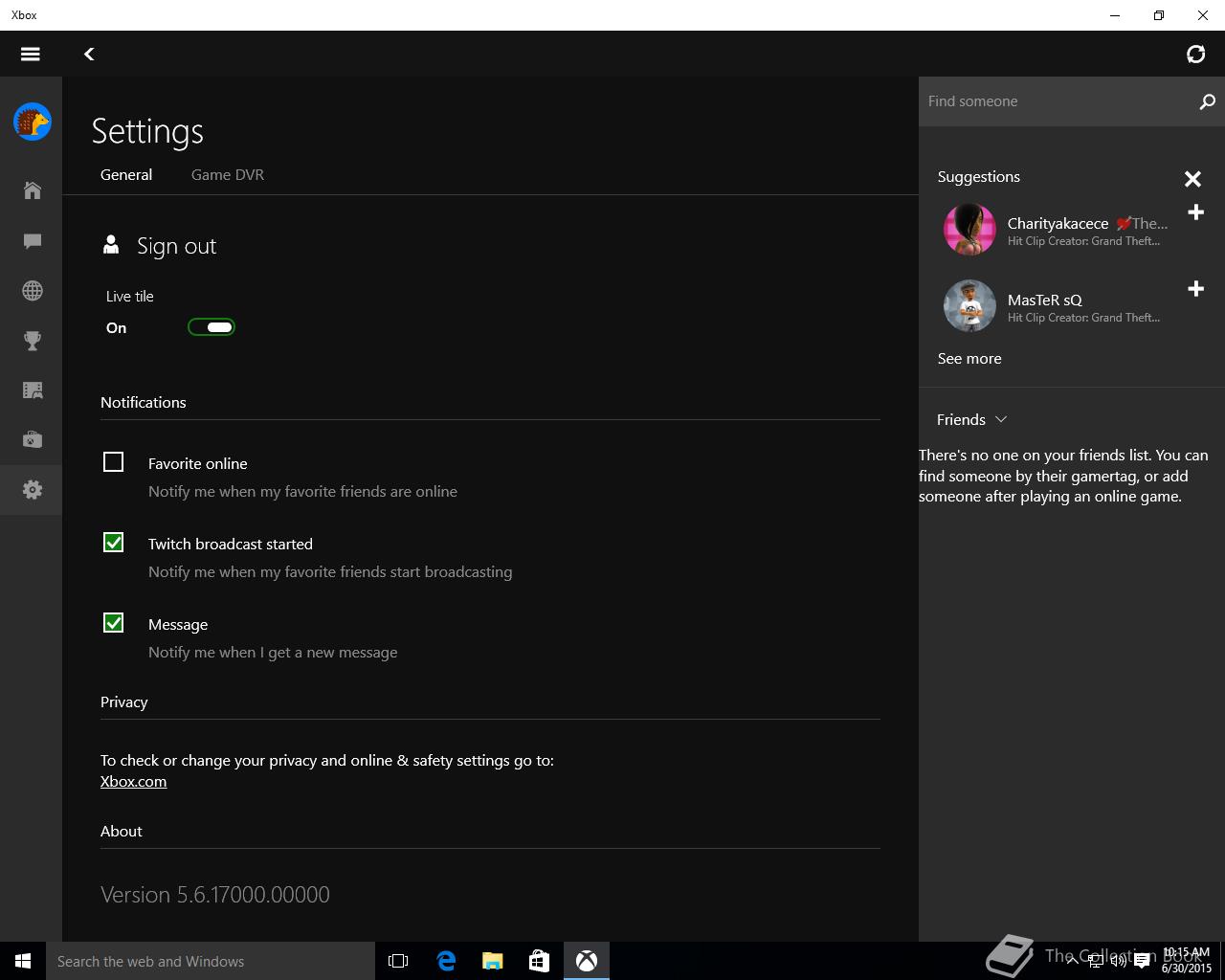Select the General settings tab
Viewport: 1225px width, 980px height.
click(126, 174)
